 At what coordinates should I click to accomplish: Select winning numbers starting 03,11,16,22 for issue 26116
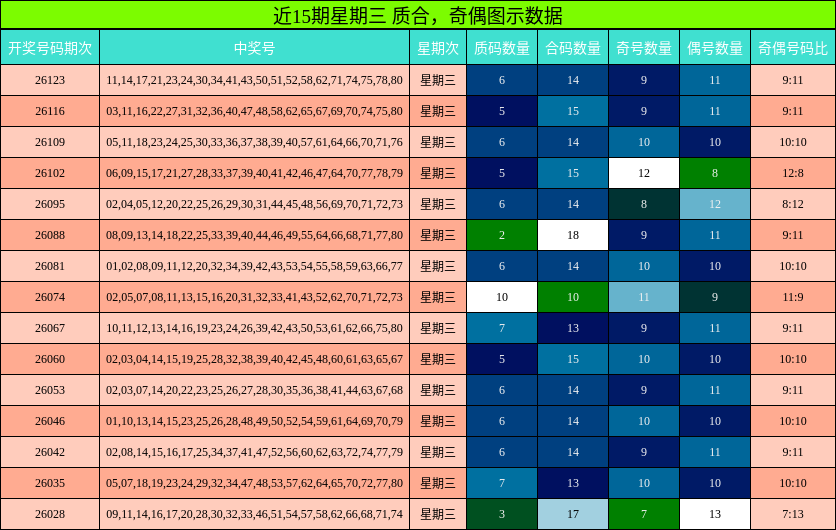click(x=254, y=111)
